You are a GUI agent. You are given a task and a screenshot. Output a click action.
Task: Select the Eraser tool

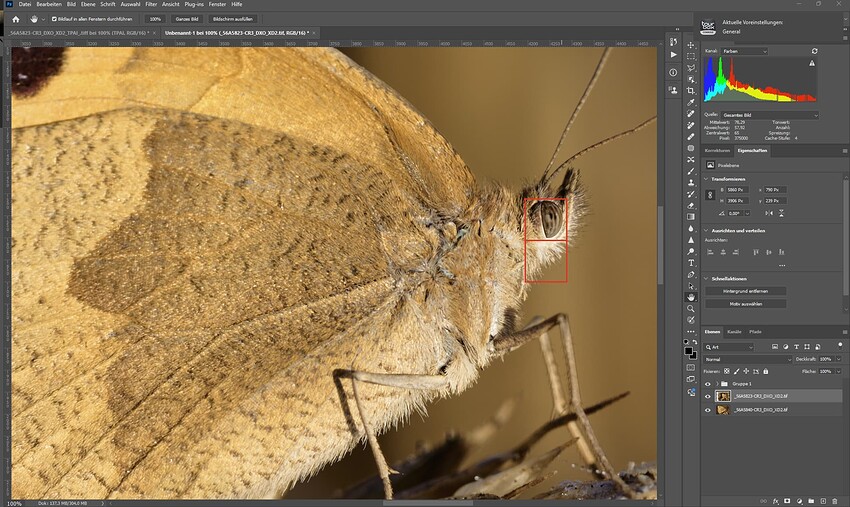[691, 206]
